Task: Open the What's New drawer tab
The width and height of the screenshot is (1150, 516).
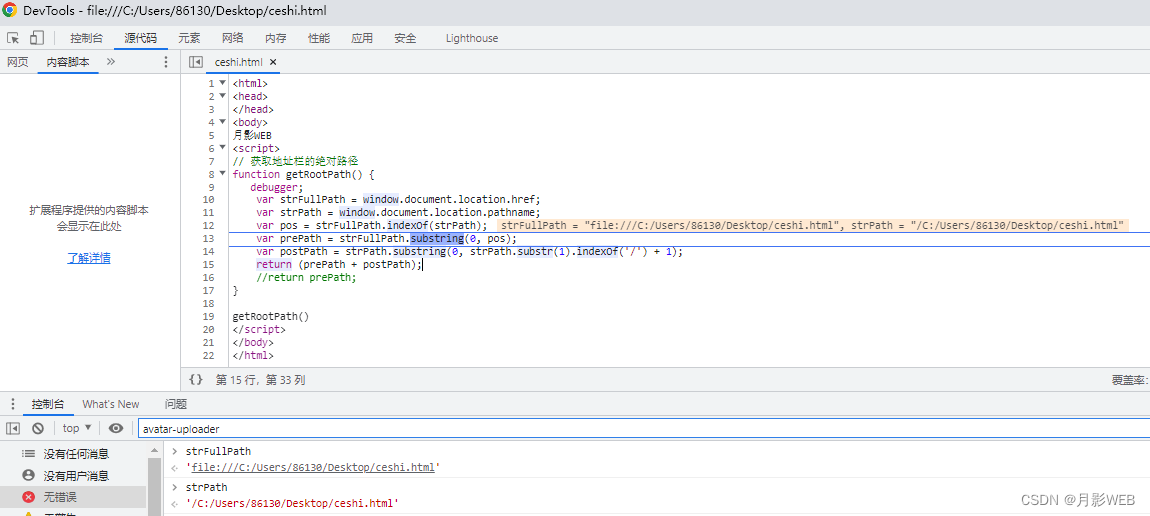Action: 111,404
